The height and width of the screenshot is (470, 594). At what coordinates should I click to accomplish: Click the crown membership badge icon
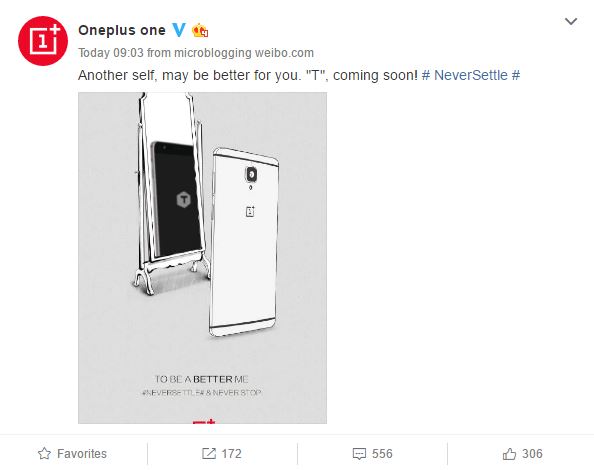pos(200,30)
